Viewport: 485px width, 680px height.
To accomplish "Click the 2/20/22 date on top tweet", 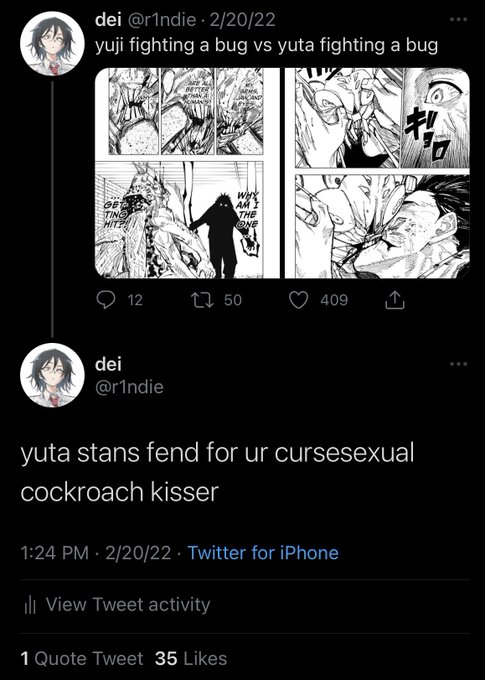I will tap(242, 20).
